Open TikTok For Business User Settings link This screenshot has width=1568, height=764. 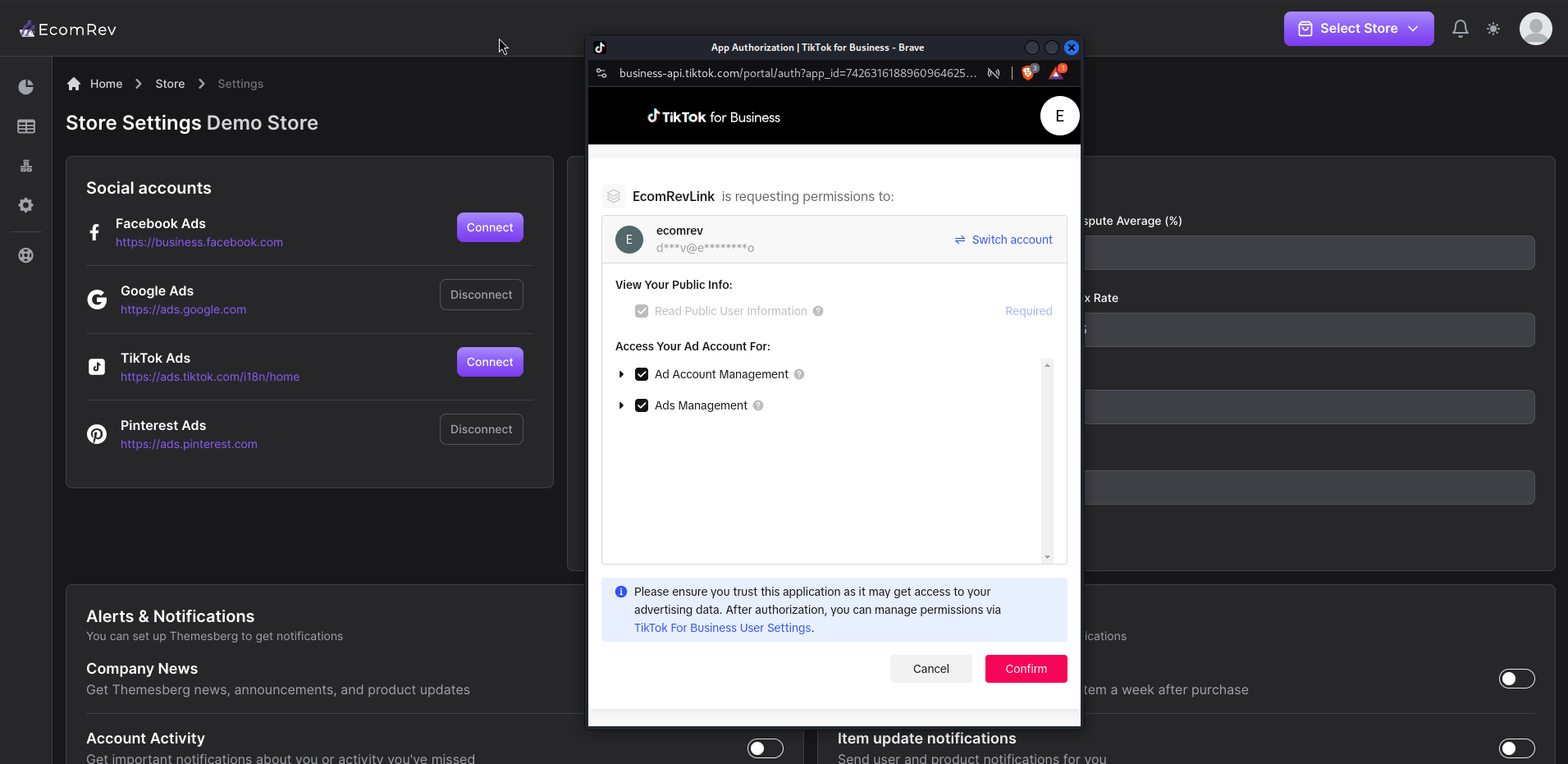pyautogui.click(x=722, y=628)
